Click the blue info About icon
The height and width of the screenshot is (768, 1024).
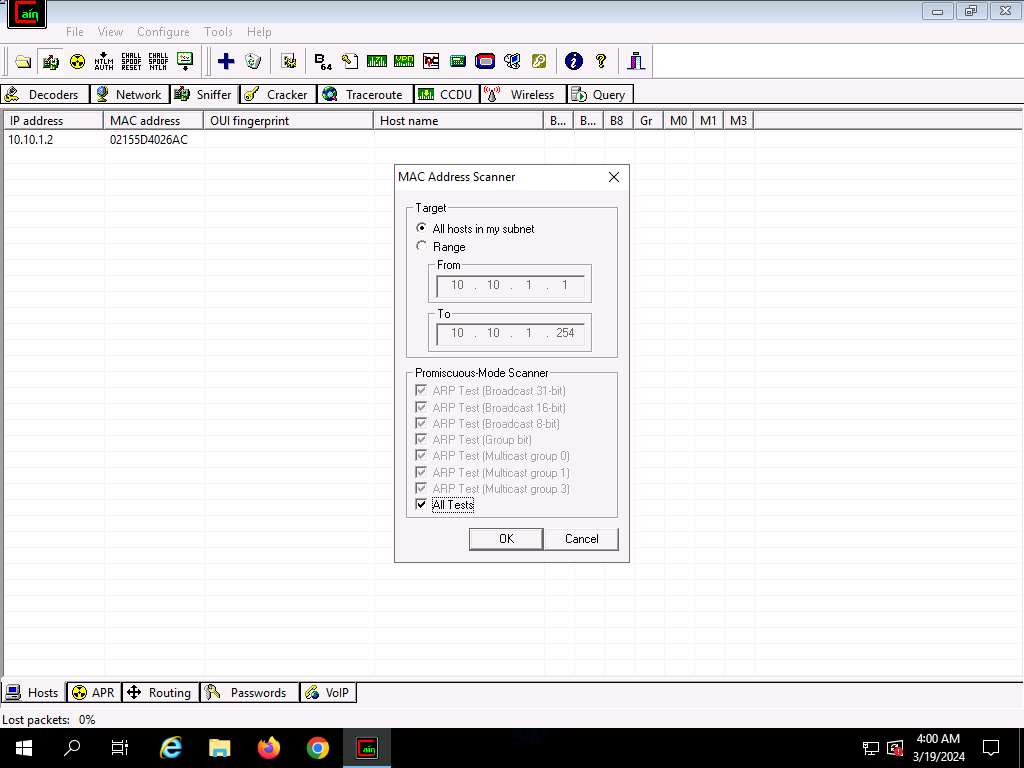573,61
